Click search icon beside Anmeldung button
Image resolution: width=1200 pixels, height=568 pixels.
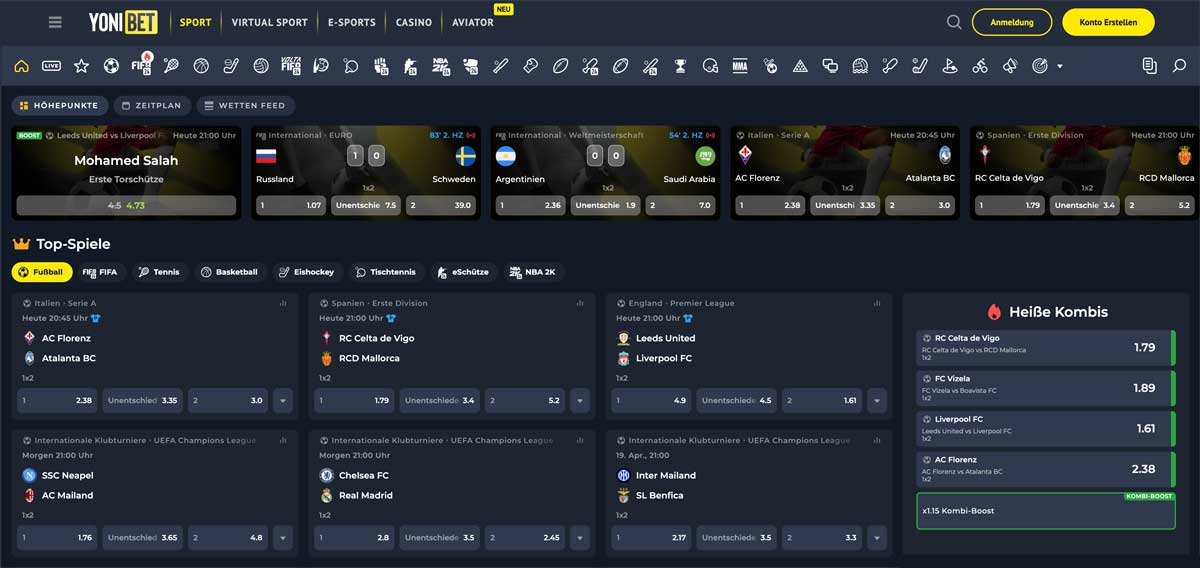(954, 22)
